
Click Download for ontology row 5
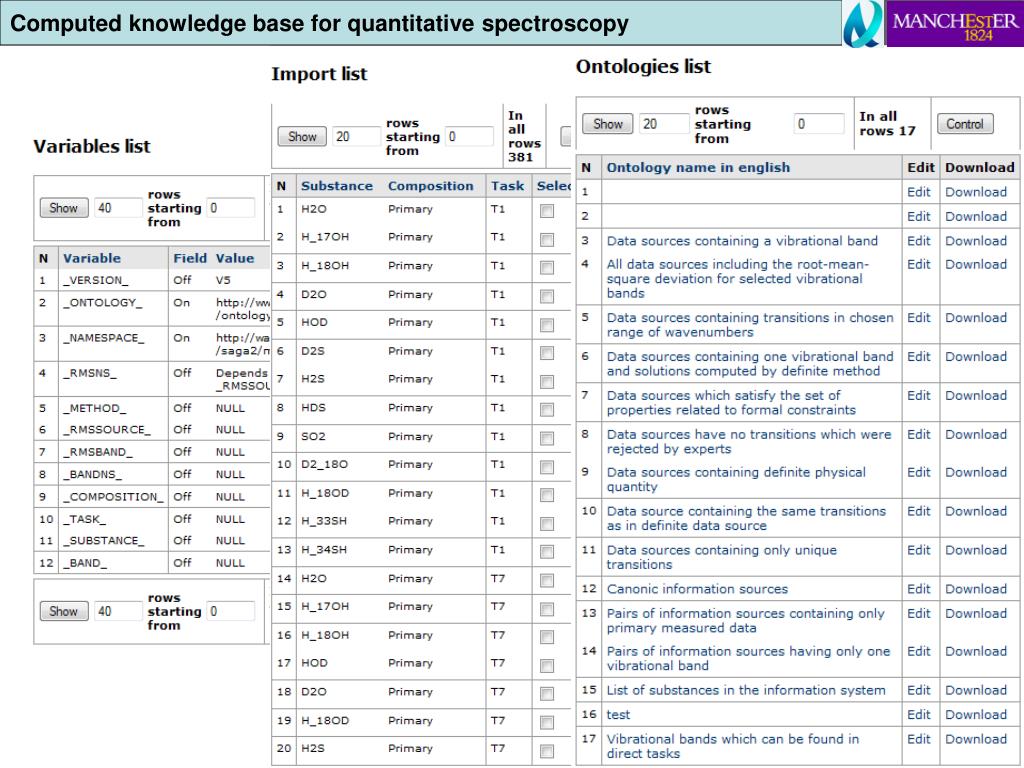pos(976,317)
